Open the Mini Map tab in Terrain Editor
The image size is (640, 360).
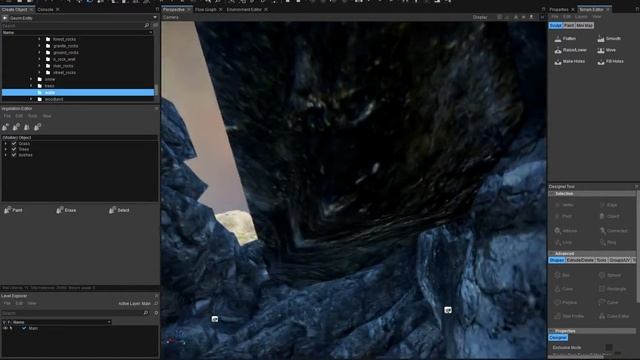click(x=584, y=25)
